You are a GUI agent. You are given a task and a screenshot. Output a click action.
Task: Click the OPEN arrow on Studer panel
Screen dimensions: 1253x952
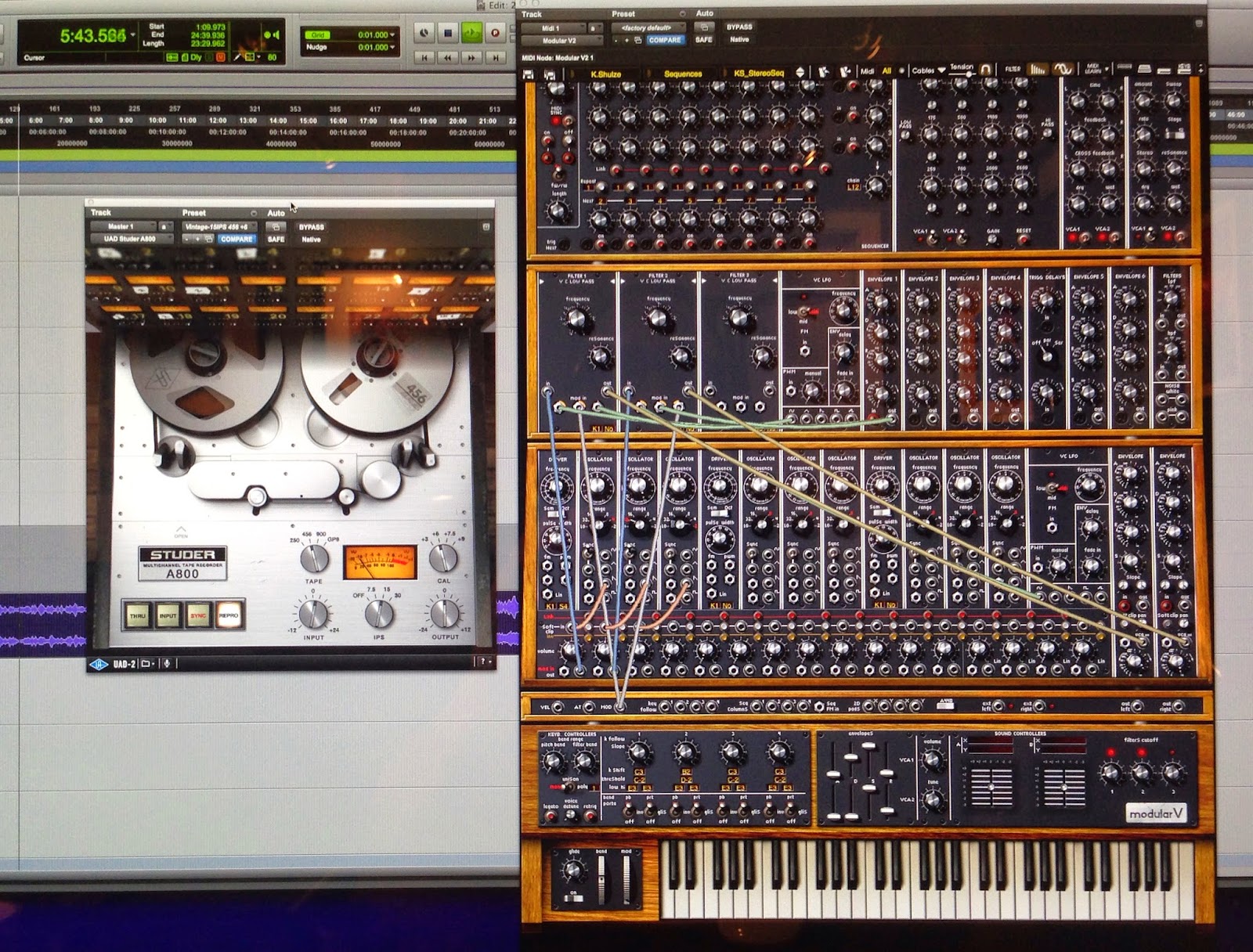tap(181, 532)
